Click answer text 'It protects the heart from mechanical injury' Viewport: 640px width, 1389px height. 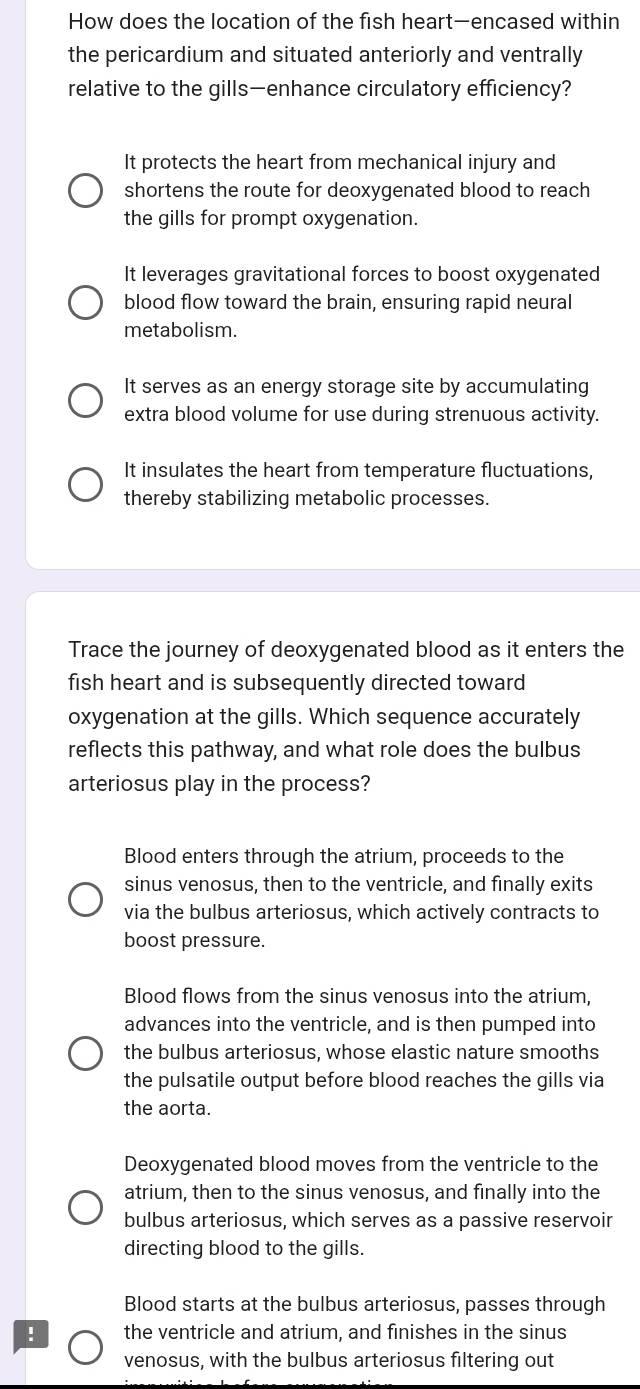pyautogui.click(x=356, y=190)
